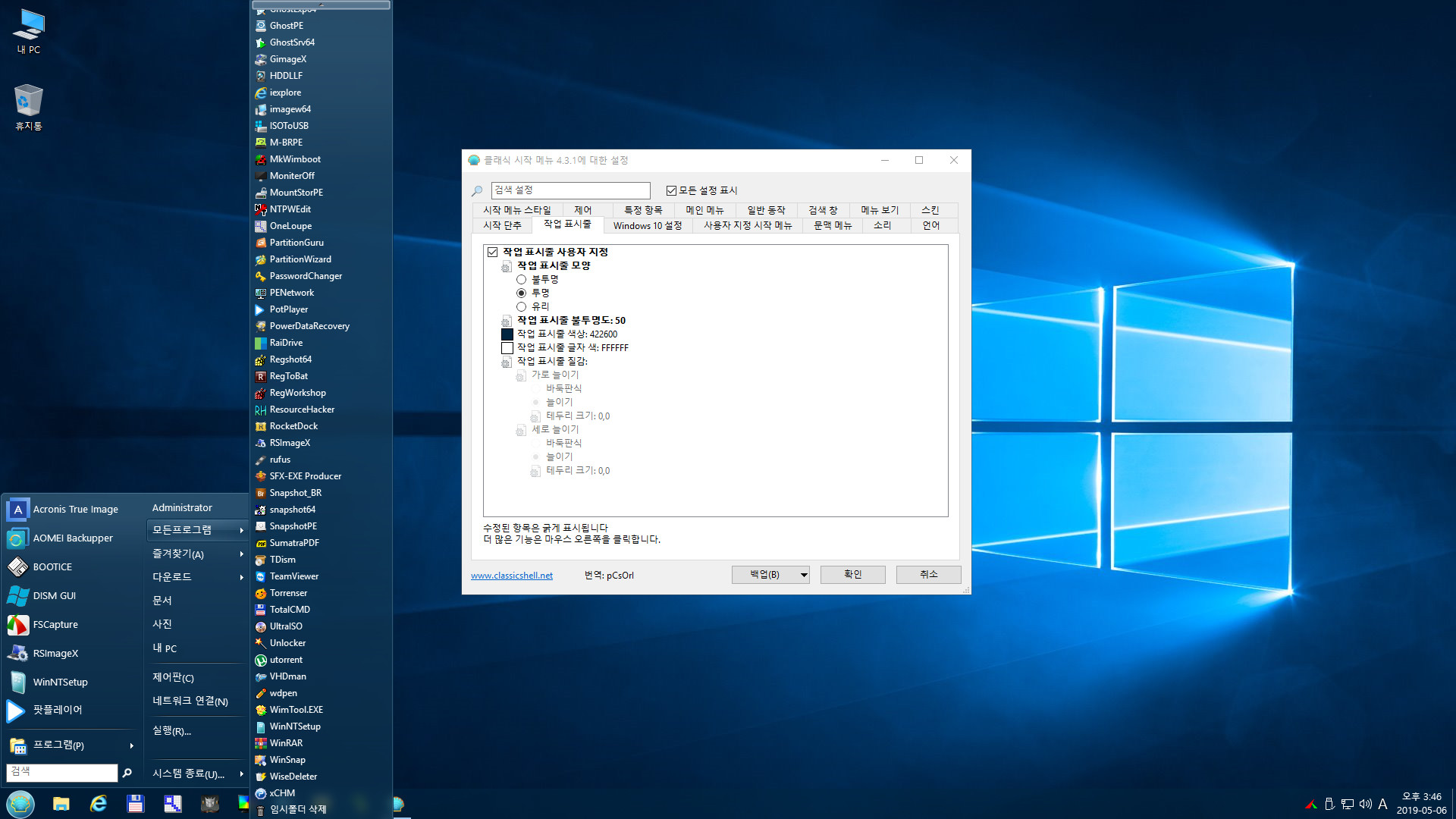Click the start menu 검색 search box

[62, 773]
